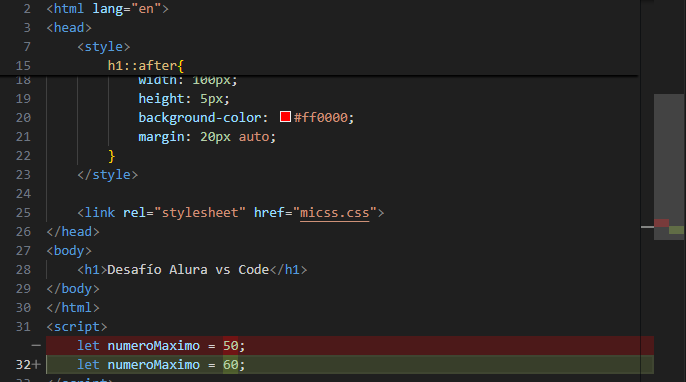Click the opening '<body>' tag
The image size is (686, 382).
coord(69,251)
